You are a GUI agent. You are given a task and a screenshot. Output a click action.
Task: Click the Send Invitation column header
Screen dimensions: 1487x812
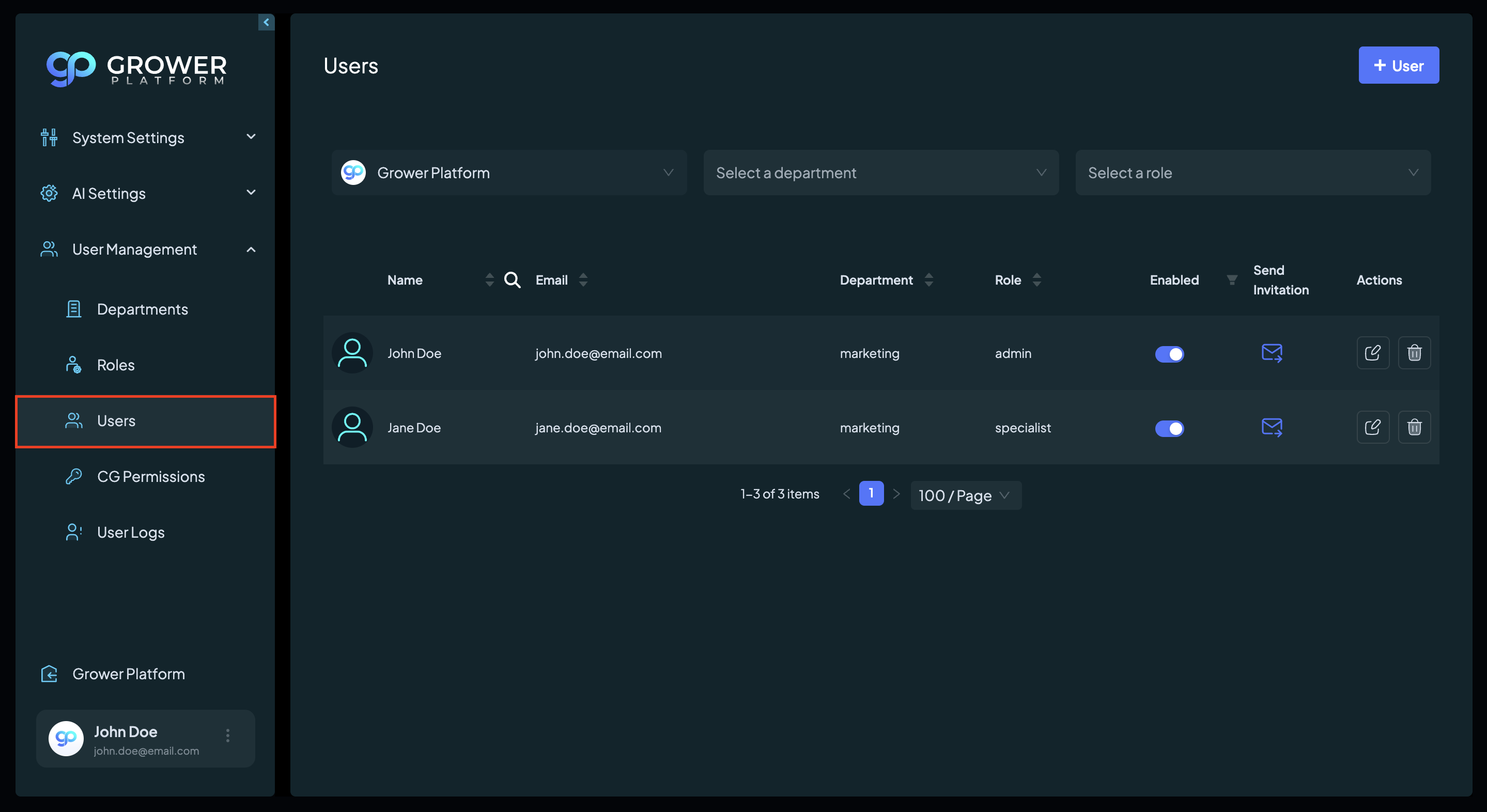[1280, 280]
